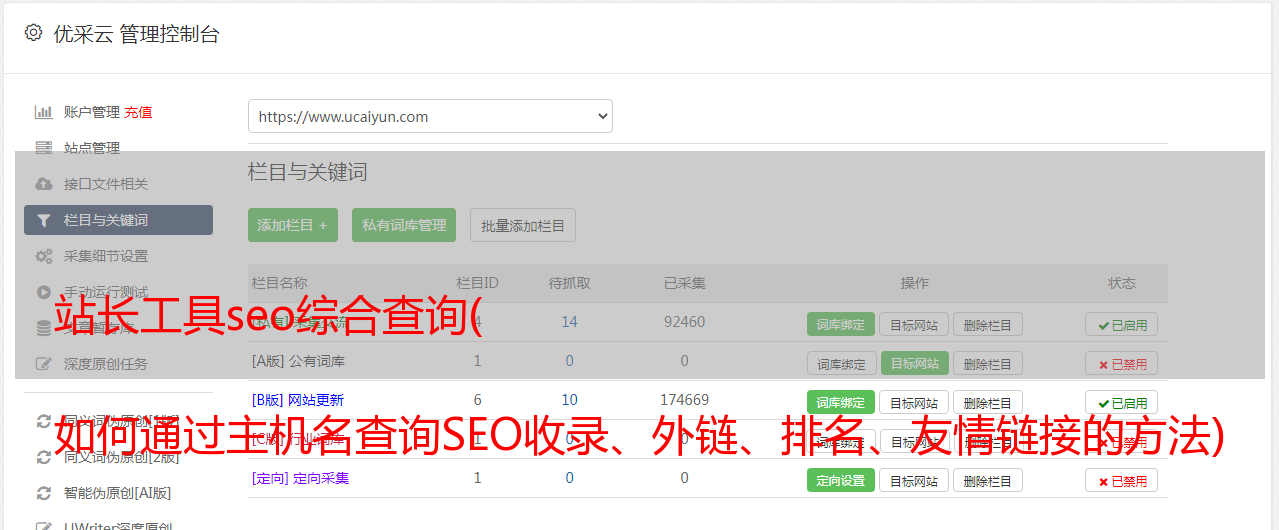Open 同义词伪原创[2版] in the sidebar
1279x530 pixels.
[121, 457]
